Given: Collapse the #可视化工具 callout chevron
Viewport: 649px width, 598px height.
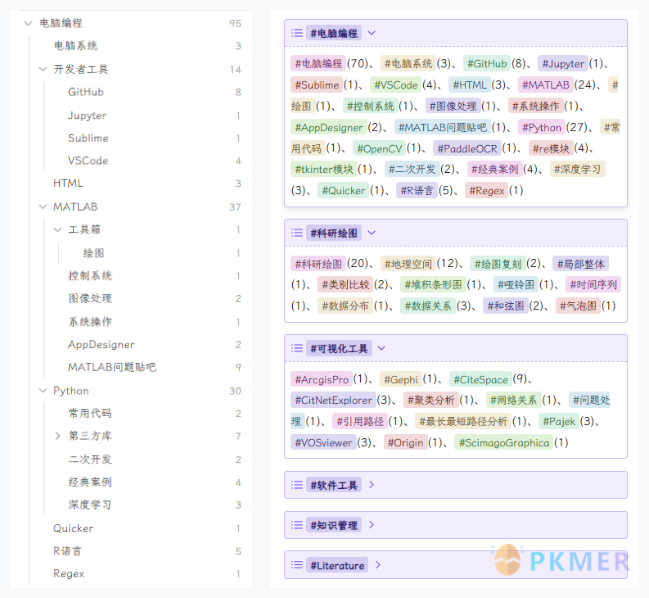Looking at the screenshot, I should point(382,348).
